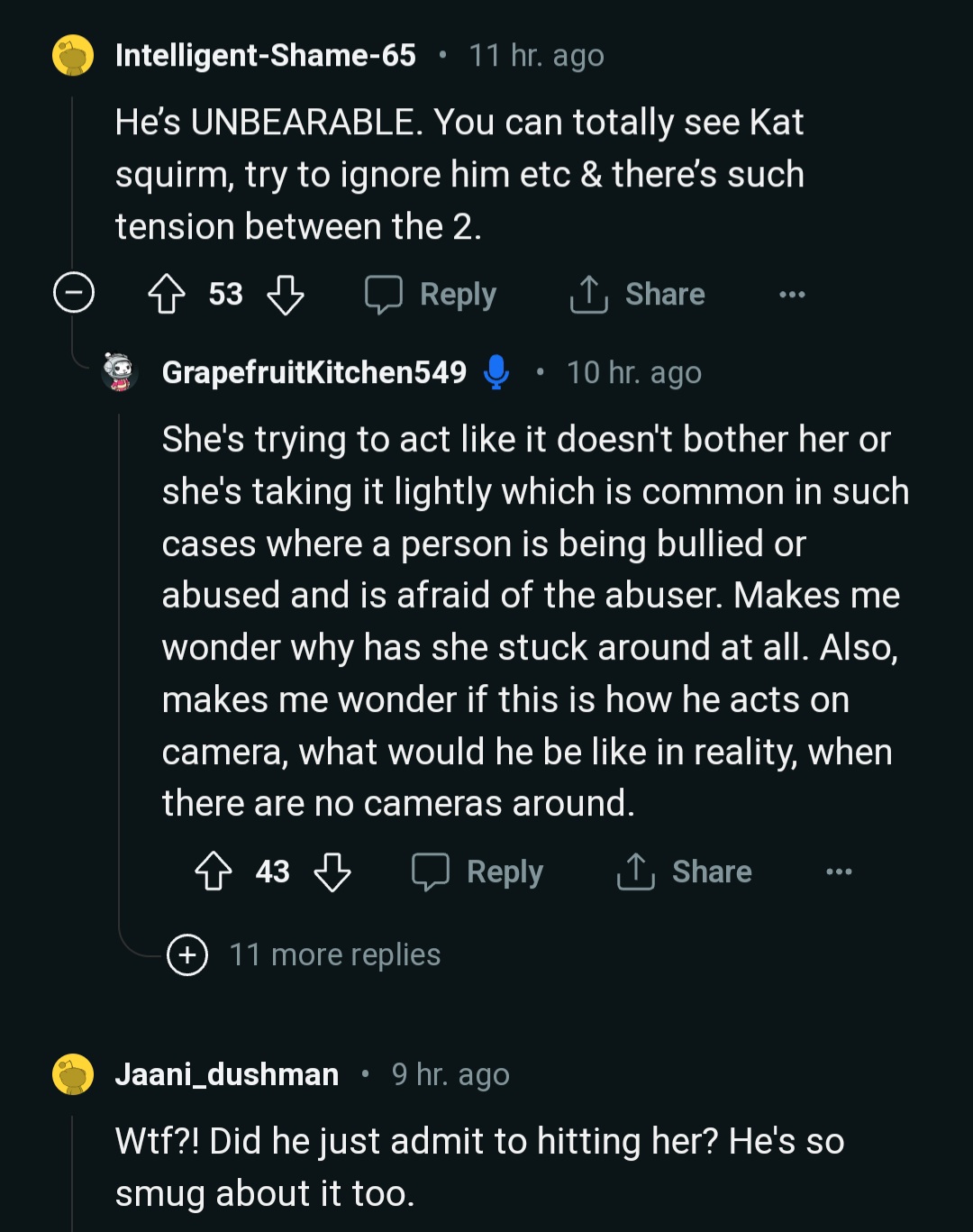This screenshot has height=1232, width=973.
Task: Downvote GrapefruitKitchen549's comment
Action: (x=332, y=872)
